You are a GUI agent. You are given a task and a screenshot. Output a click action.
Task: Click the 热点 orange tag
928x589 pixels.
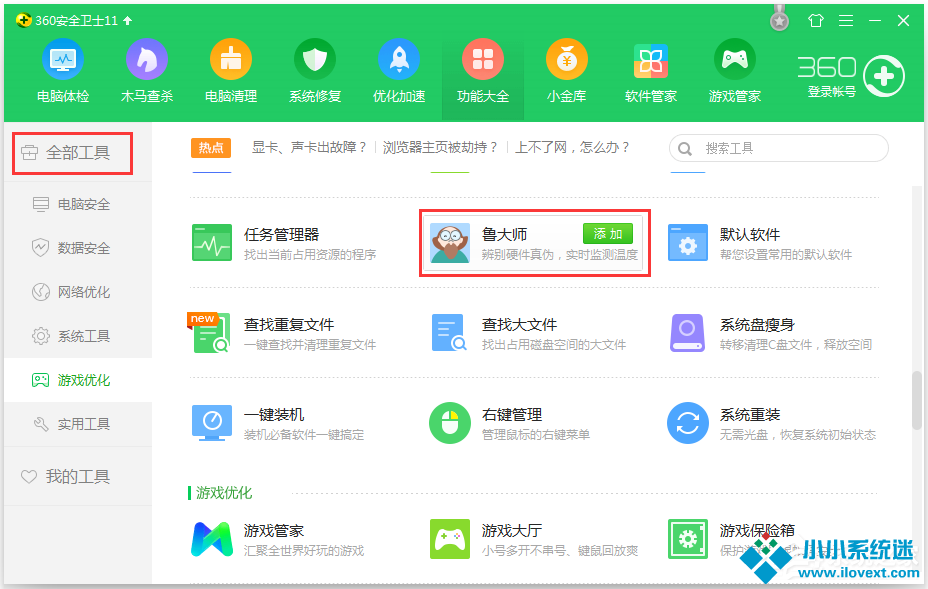pyautogui.click(x=211, y=148)
